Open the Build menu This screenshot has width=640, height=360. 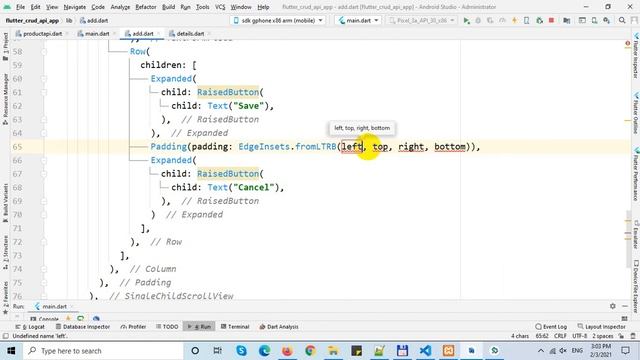click(x=168, y=7)
